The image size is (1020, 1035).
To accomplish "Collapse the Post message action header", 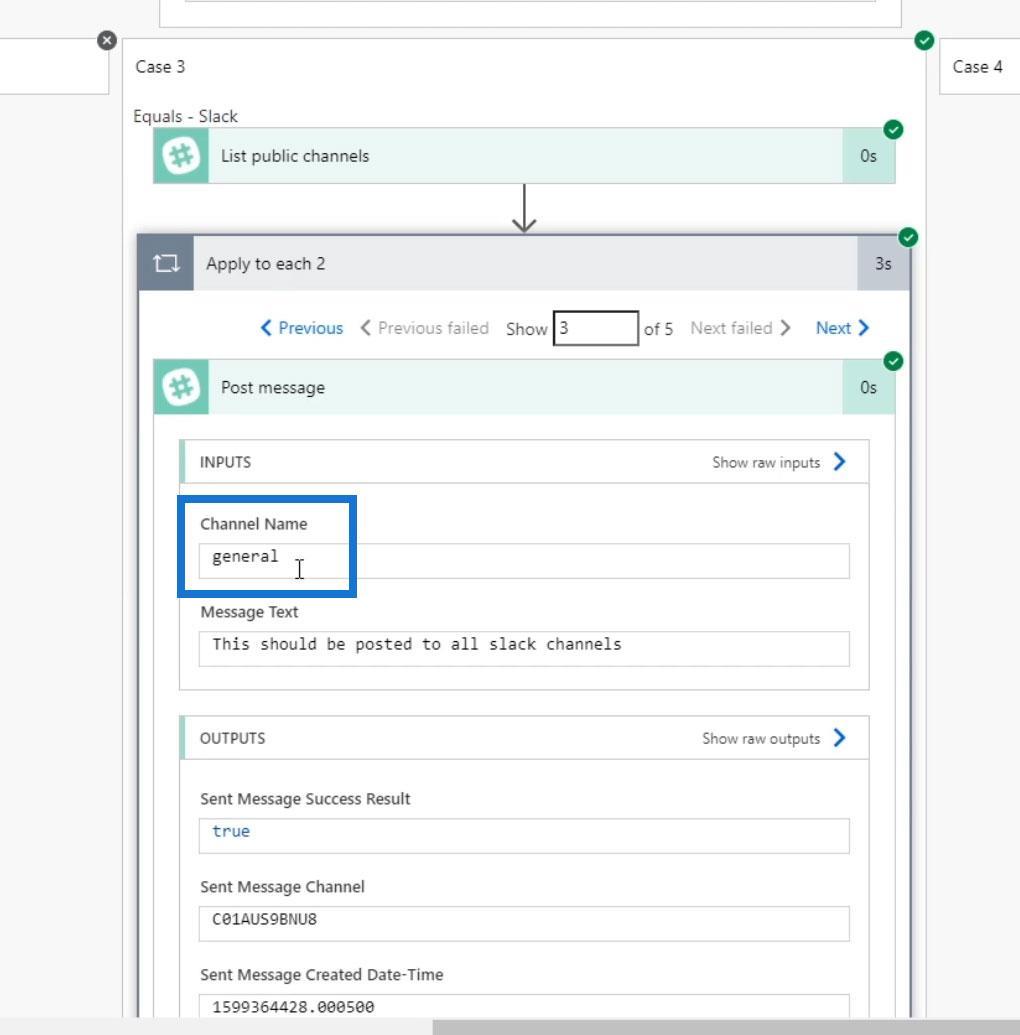I will coord(524,387).
